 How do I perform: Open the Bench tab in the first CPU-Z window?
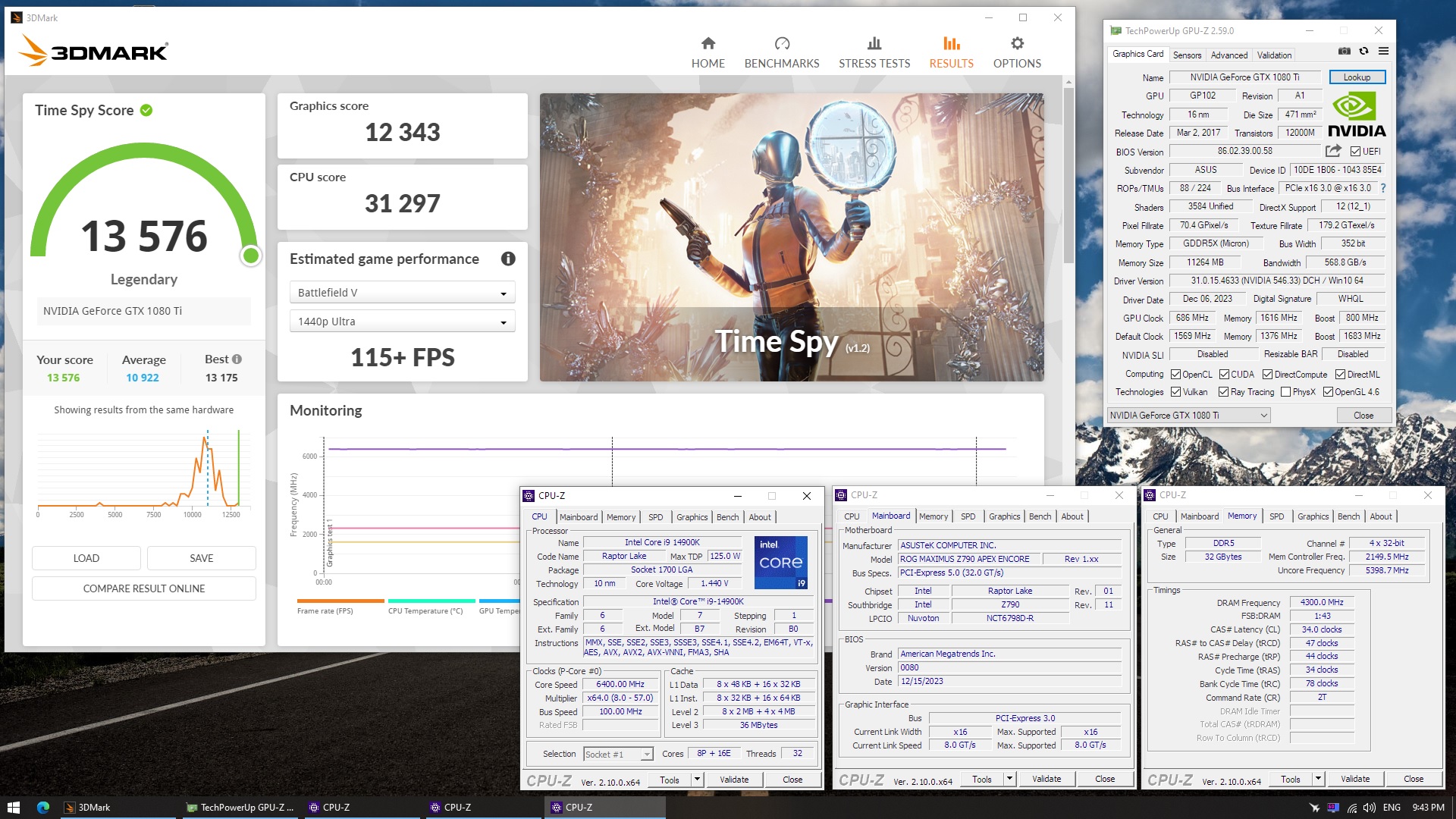coord(727,517)
